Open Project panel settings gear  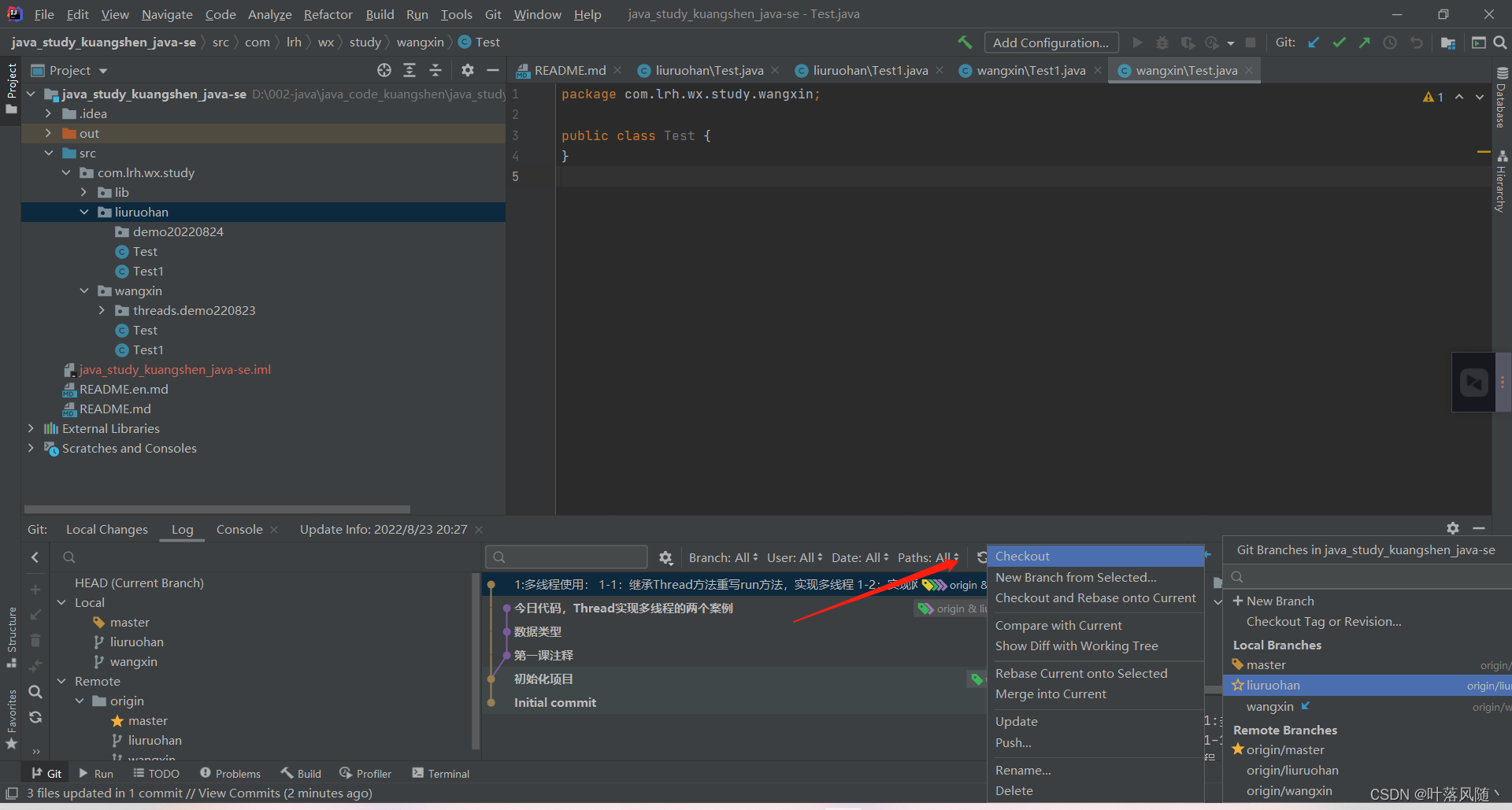tap(468, 70)
